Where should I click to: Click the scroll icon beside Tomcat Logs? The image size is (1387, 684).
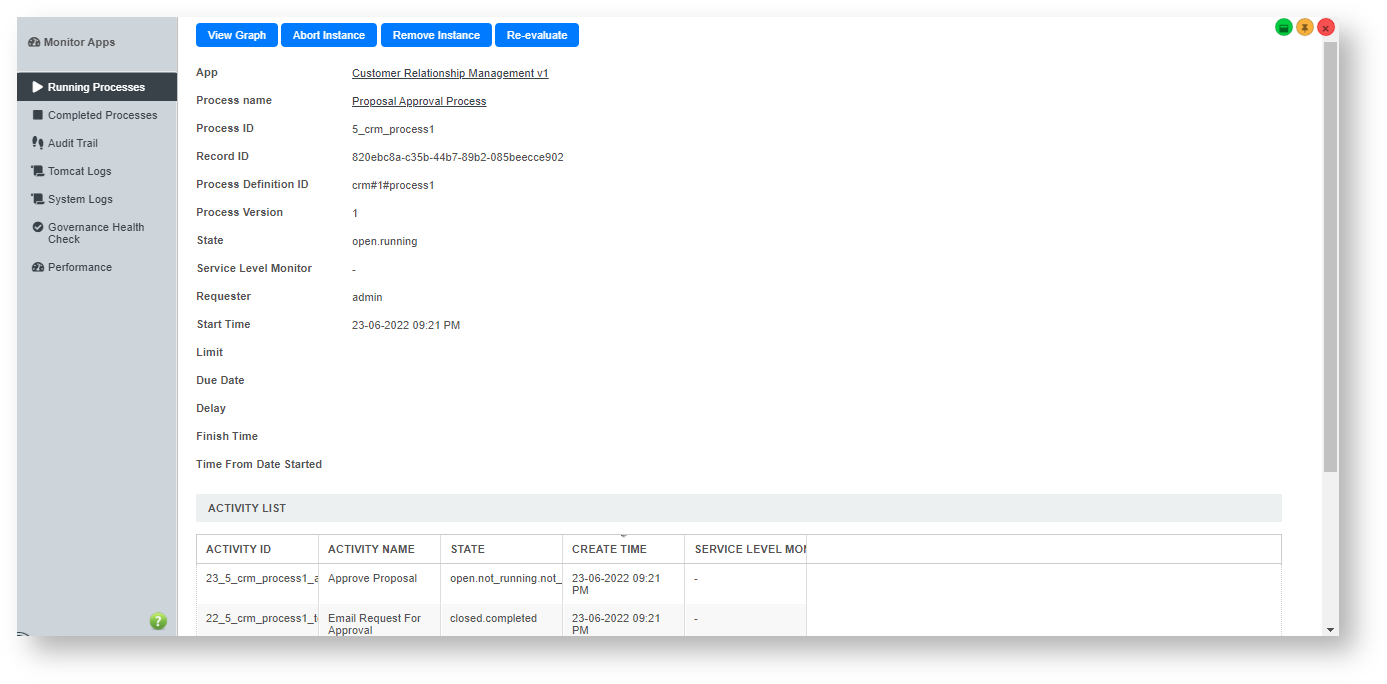pos(38,171)
